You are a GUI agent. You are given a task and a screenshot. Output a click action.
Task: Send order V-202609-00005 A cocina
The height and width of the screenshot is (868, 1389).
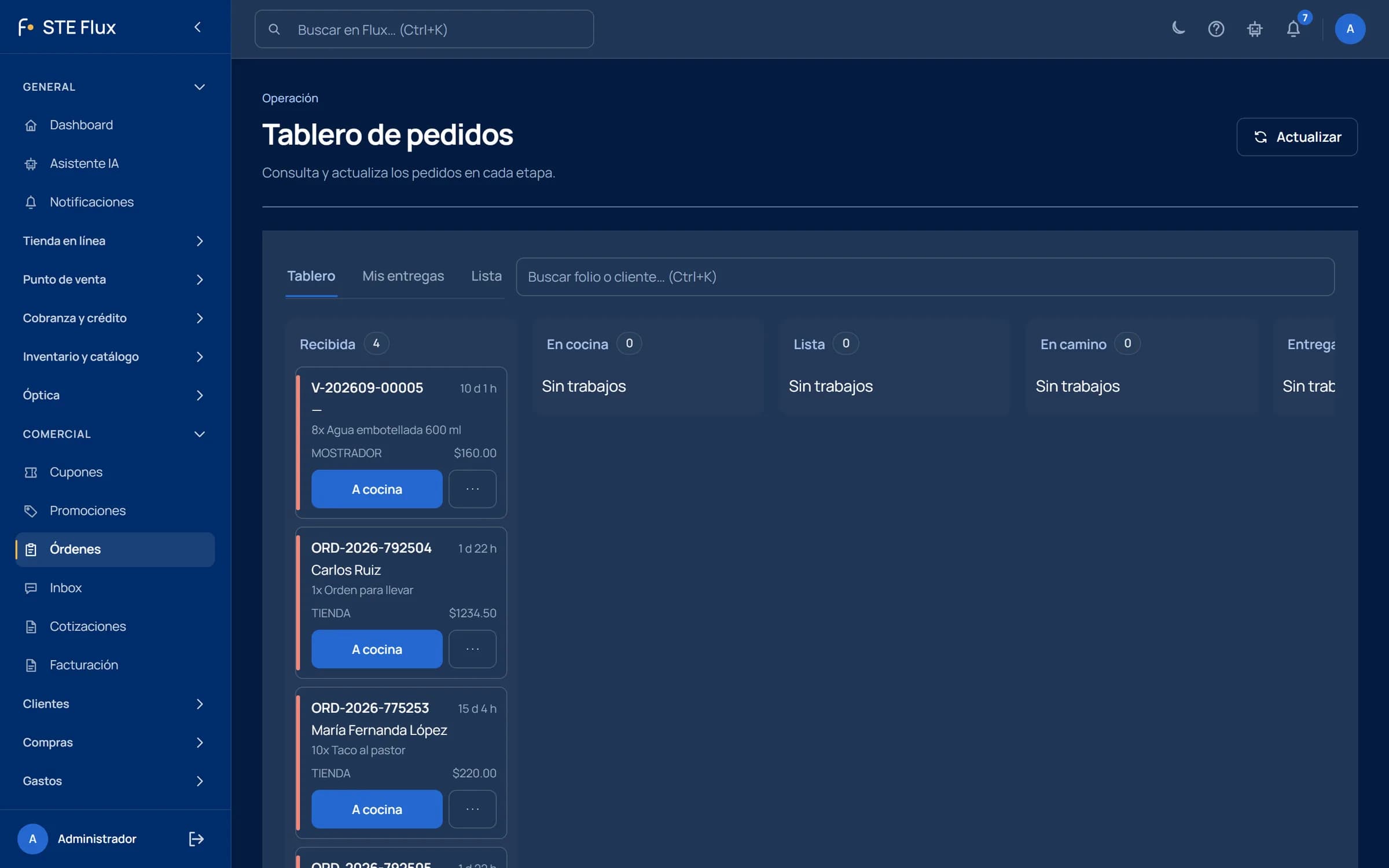377,490
